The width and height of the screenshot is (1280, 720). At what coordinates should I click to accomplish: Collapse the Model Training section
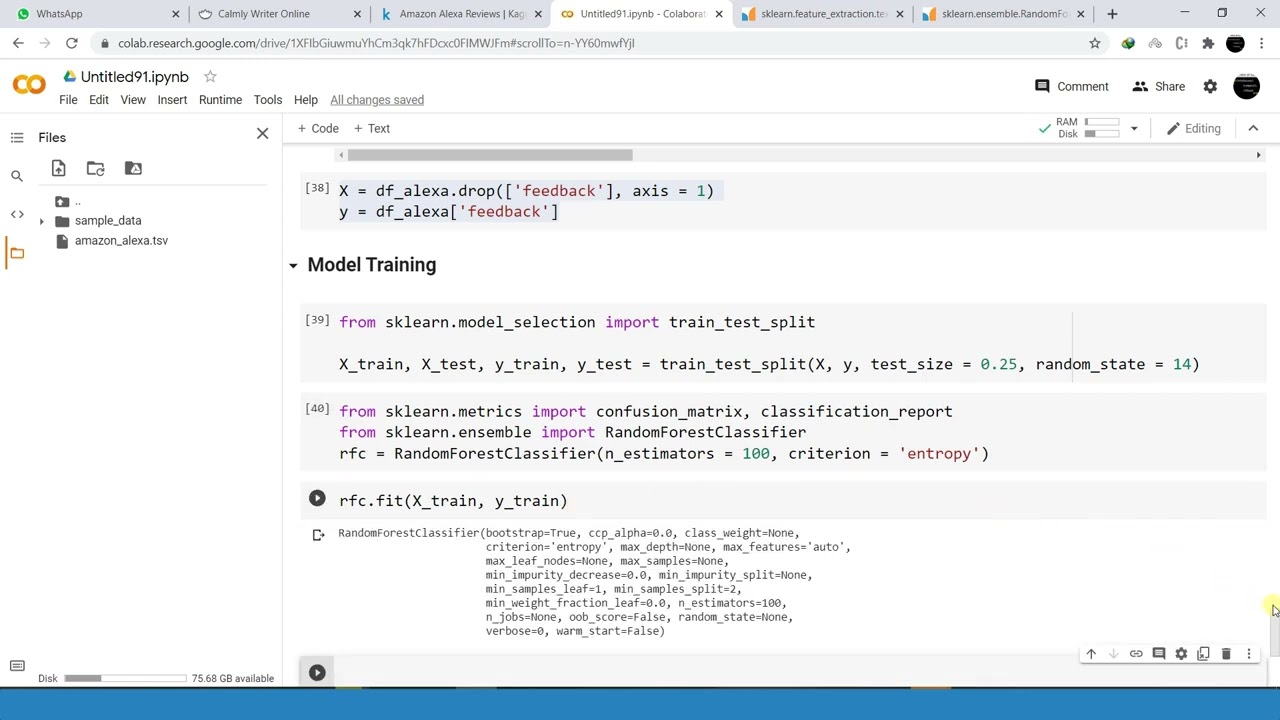(x=293, y=265)
